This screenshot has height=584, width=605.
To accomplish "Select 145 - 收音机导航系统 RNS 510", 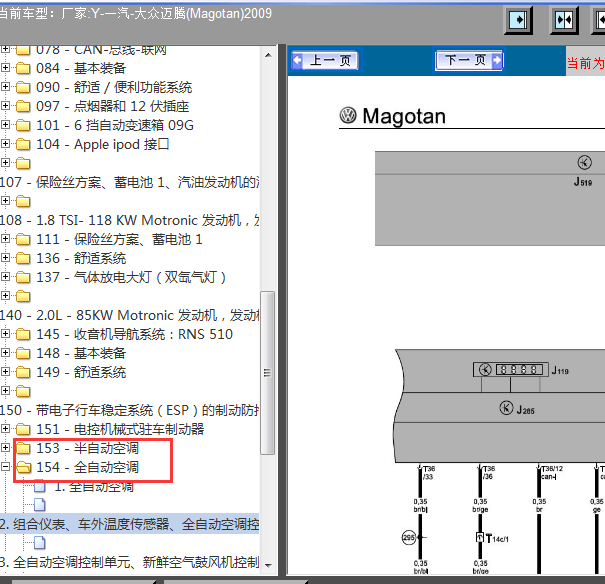I will [x=134, y=334].
